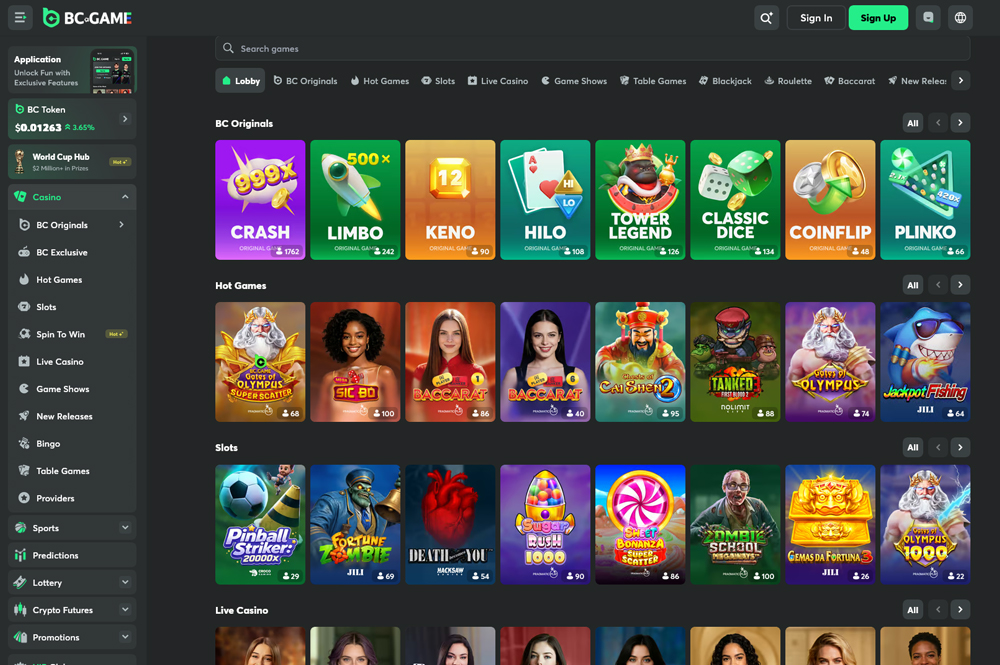Click All button for Live Casino
The height and width of the screenshot is (665, 1000).
(913, 610)
